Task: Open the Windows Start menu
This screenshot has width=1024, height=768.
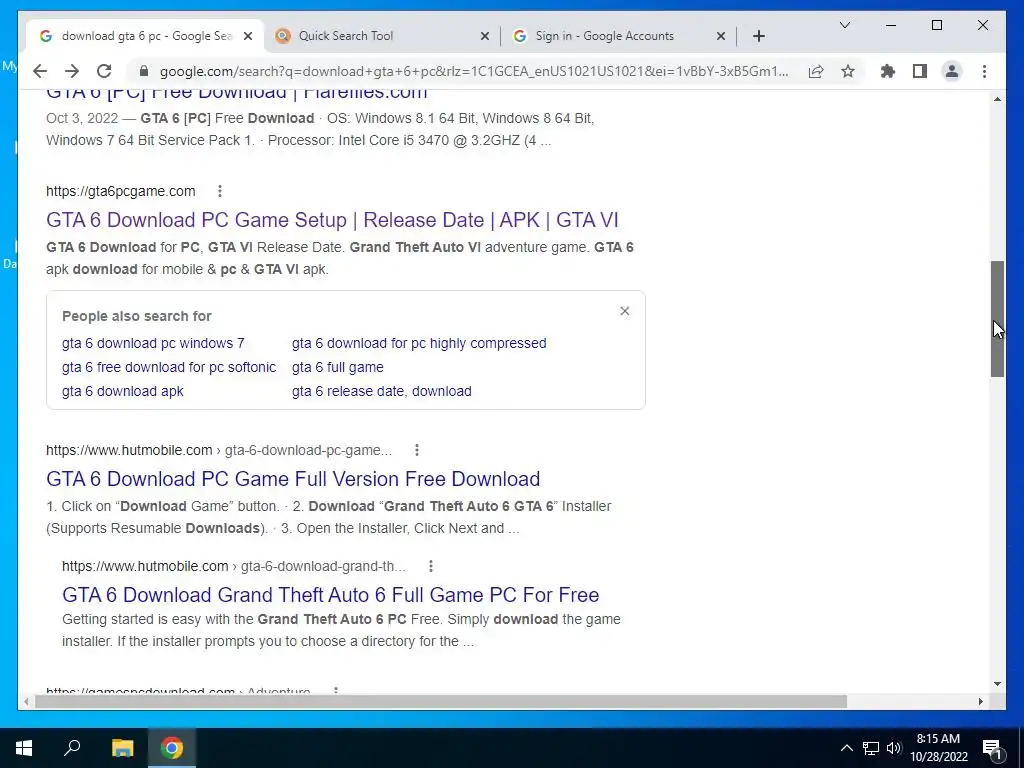Action: click(24, 748)
